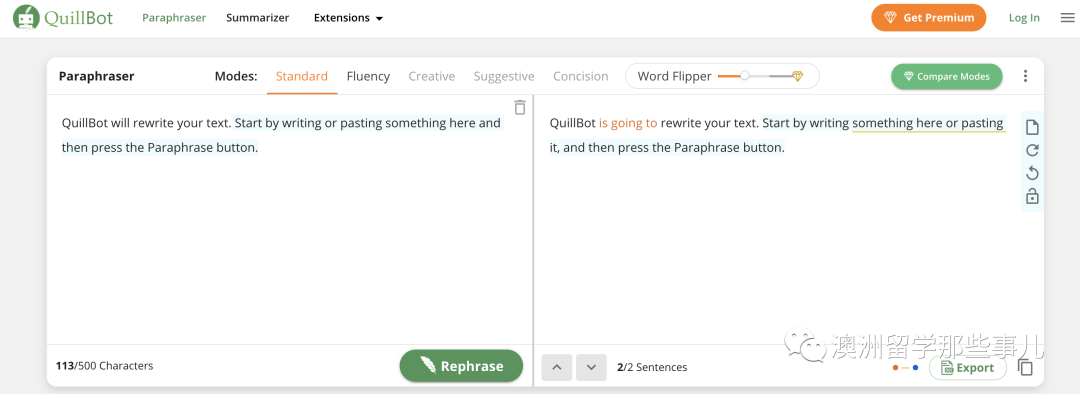The image size is (1080, 394).
Task: Select the Creative mode tab
Action: [x=432, y=76]
